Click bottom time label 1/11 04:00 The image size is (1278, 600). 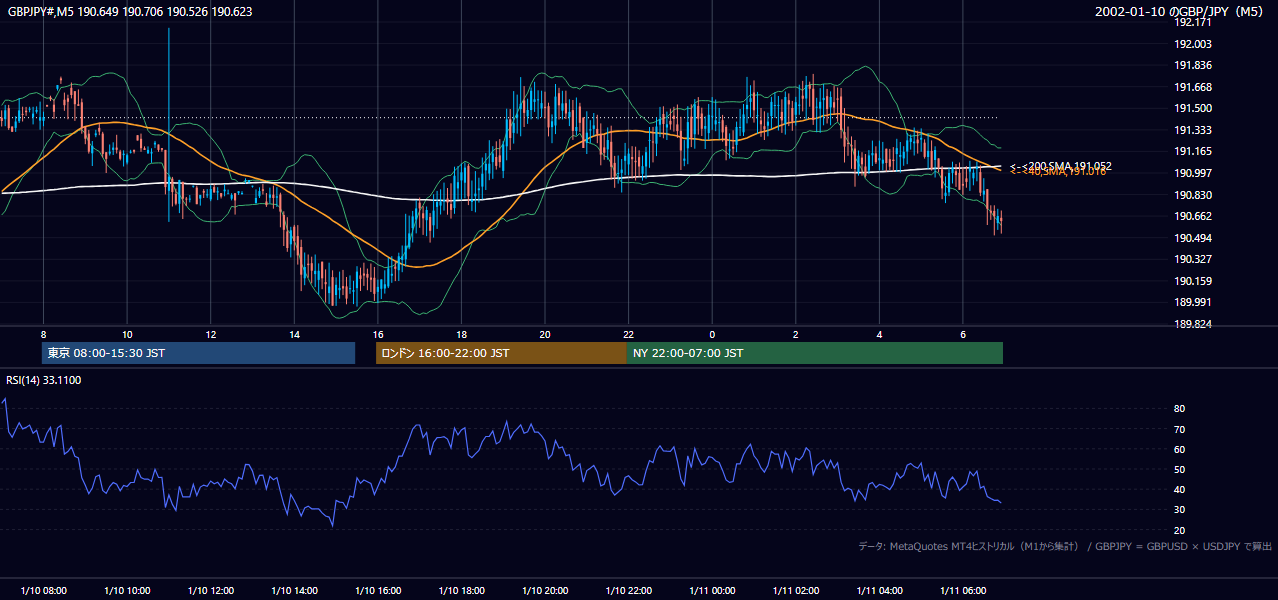(879, 591)
